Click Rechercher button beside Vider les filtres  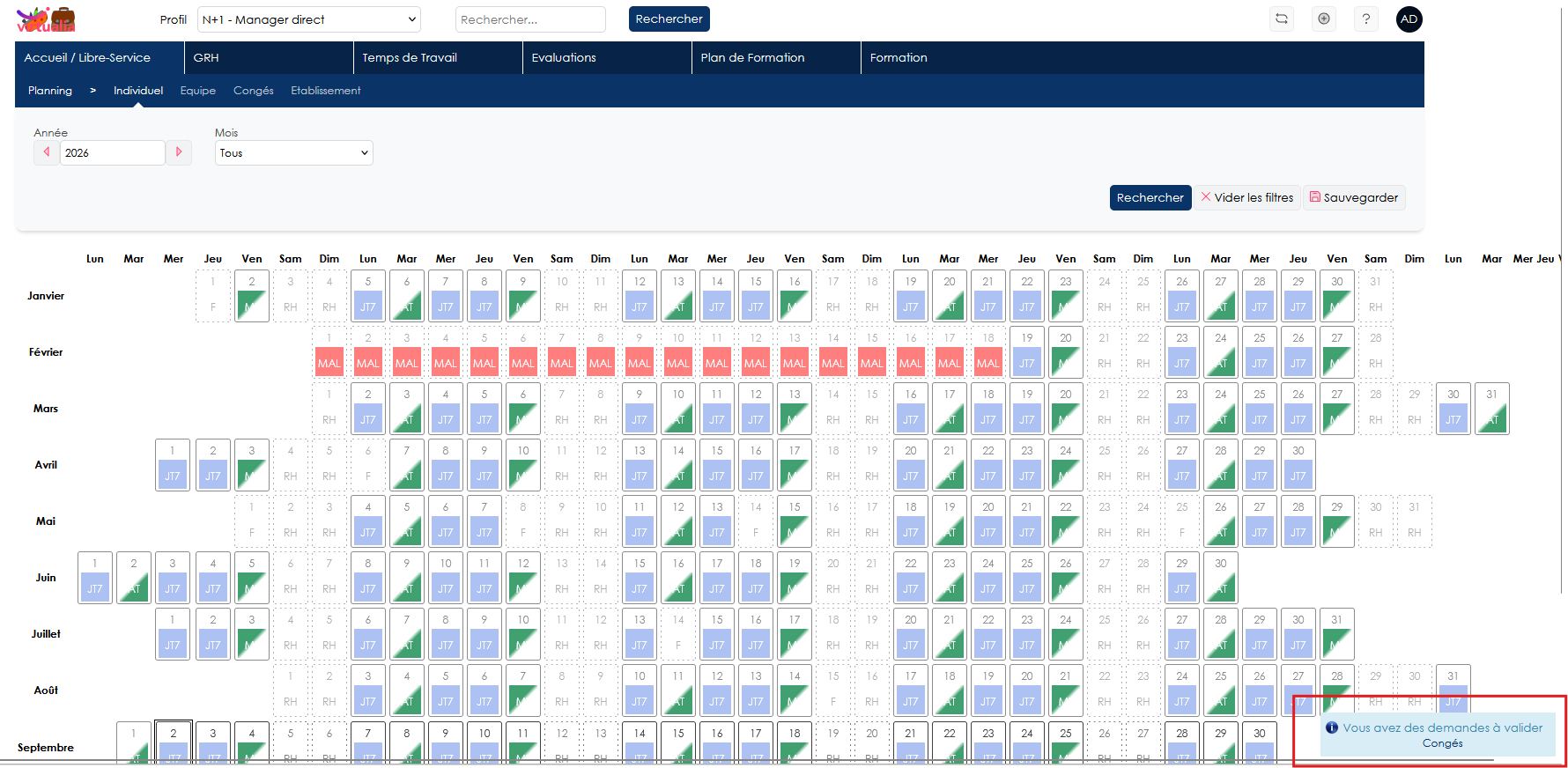tap(1150, 197)
